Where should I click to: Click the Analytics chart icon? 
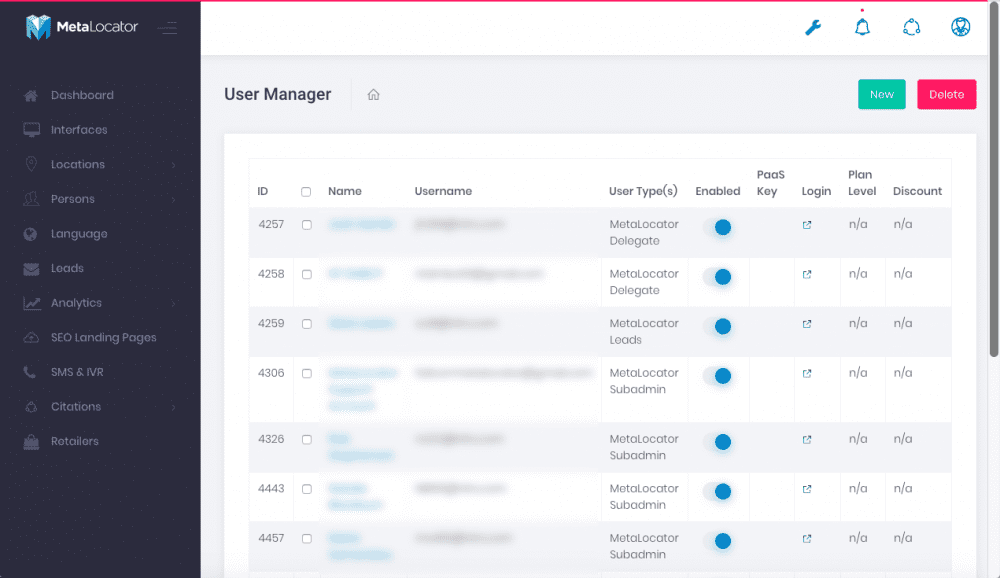tap(32, 303)
